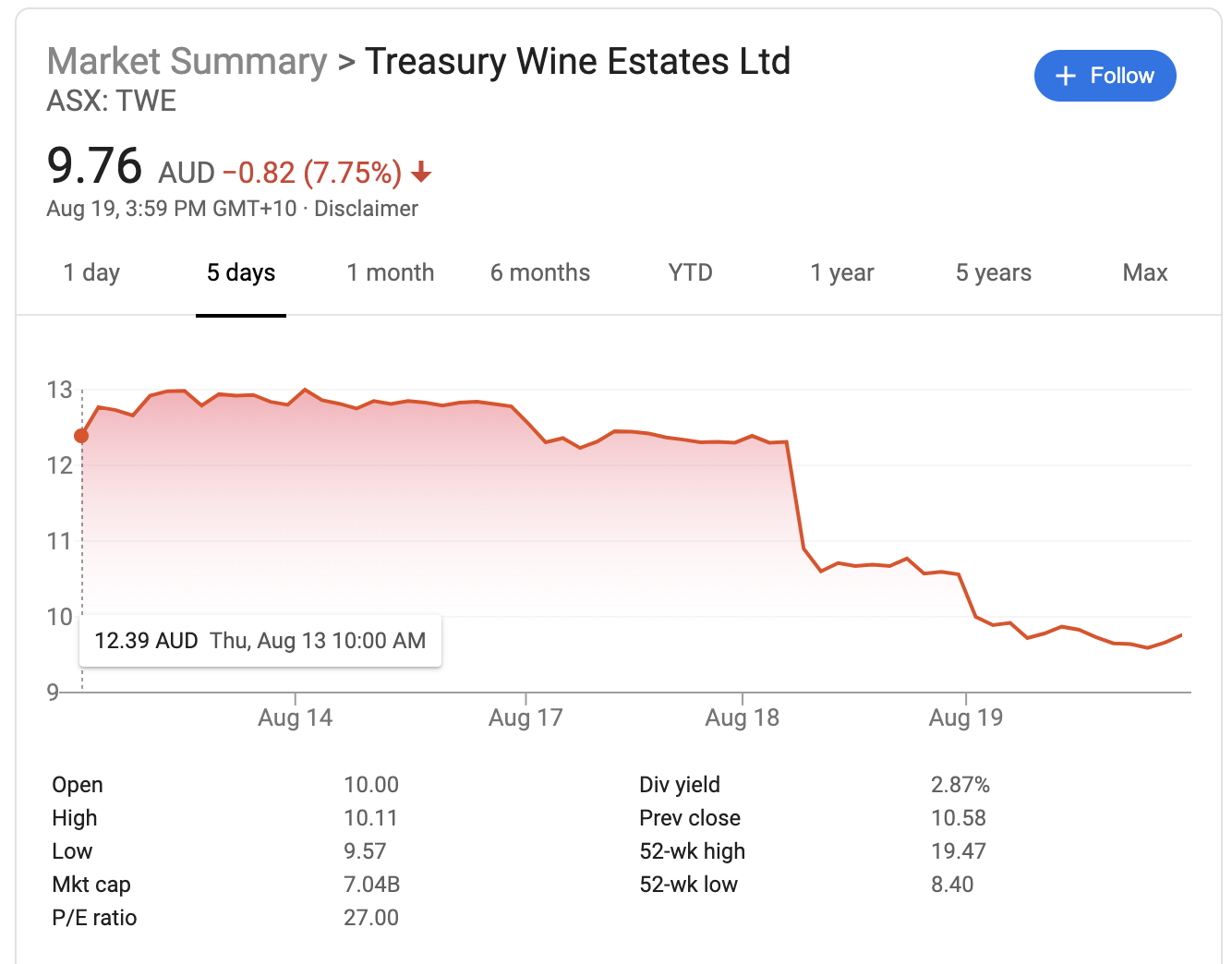Switch to the 1 year view

pos(842,273)
